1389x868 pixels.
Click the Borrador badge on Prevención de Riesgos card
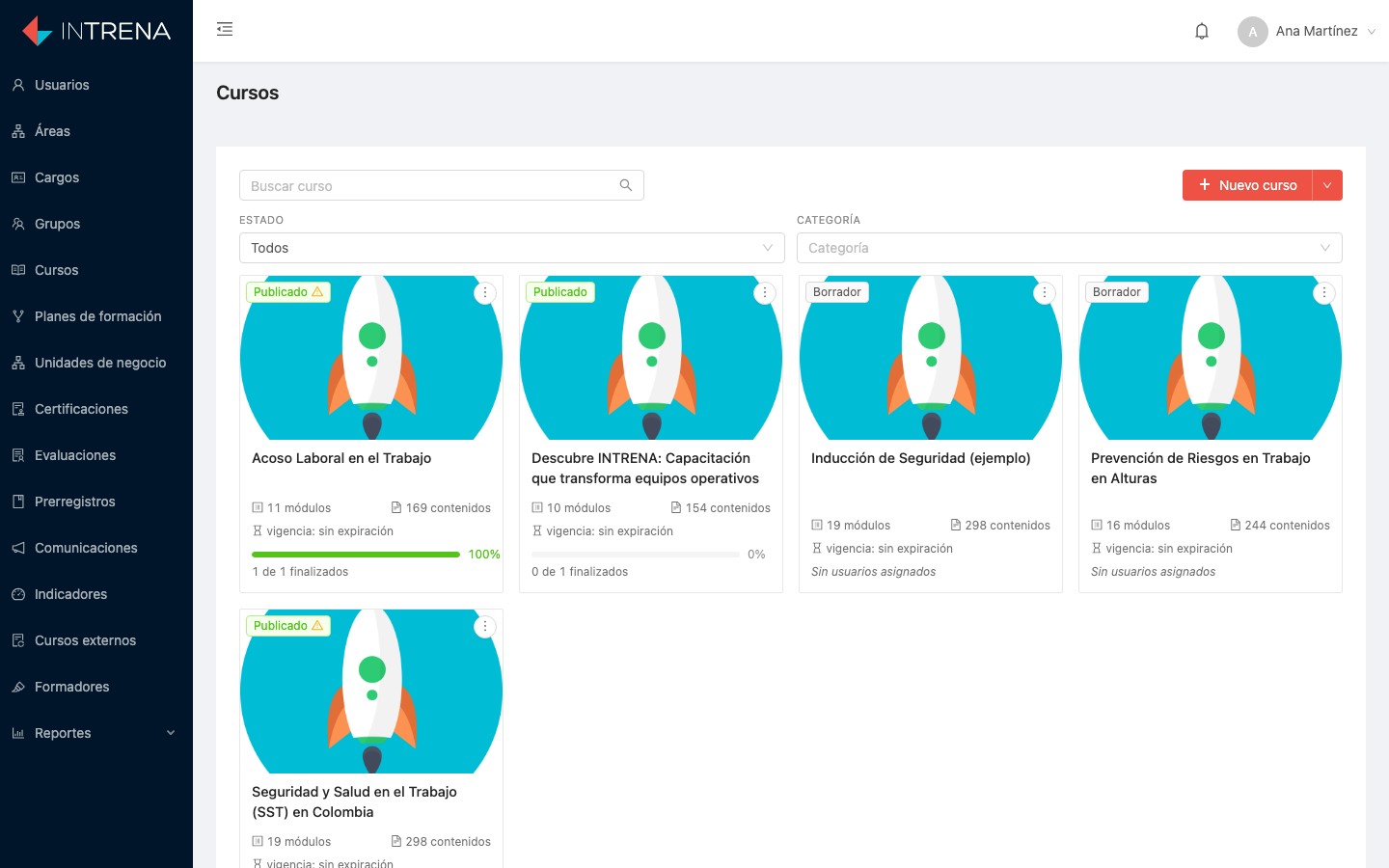1117,292
